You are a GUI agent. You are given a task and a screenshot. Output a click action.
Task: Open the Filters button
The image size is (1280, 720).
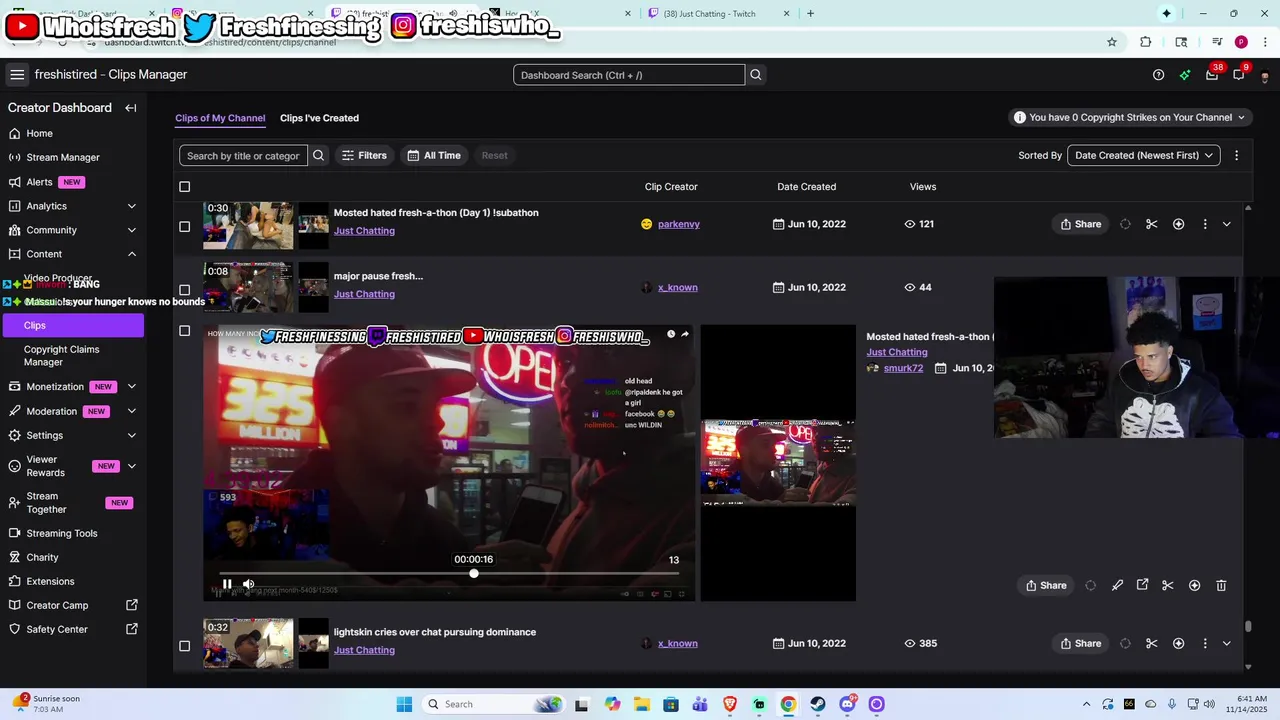click(364, 155)
